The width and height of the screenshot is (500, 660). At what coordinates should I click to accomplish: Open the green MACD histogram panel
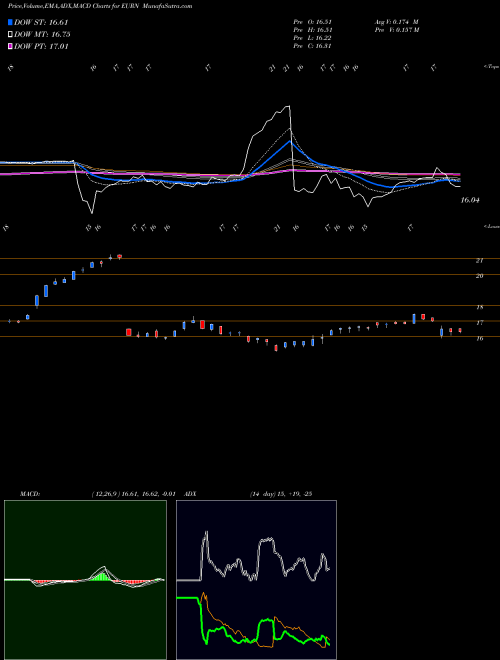pos(85,580)
